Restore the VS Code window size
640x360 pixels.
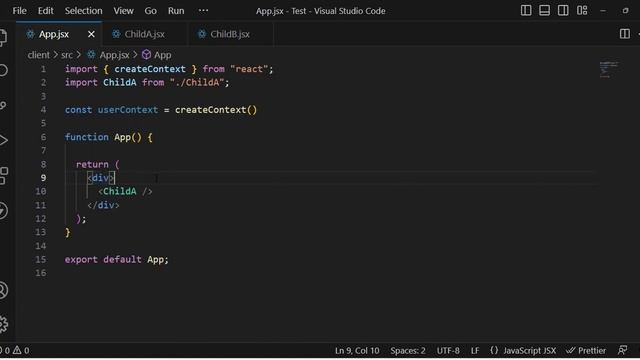pyautogui.click(x=625, y=11)
